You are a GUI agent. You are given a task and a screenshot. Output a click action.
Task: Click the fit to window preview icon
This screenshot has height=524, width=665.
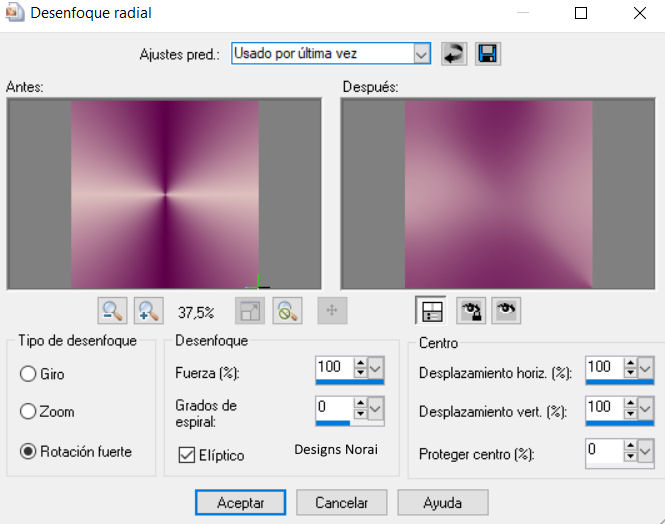coord(250,311)
